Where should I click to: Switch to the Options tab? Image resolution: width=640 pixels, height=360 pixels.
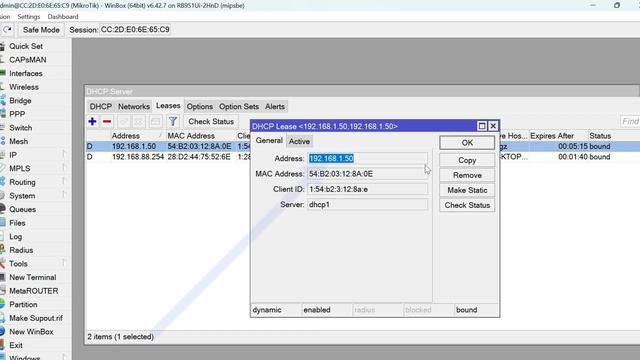coord(200,107)
